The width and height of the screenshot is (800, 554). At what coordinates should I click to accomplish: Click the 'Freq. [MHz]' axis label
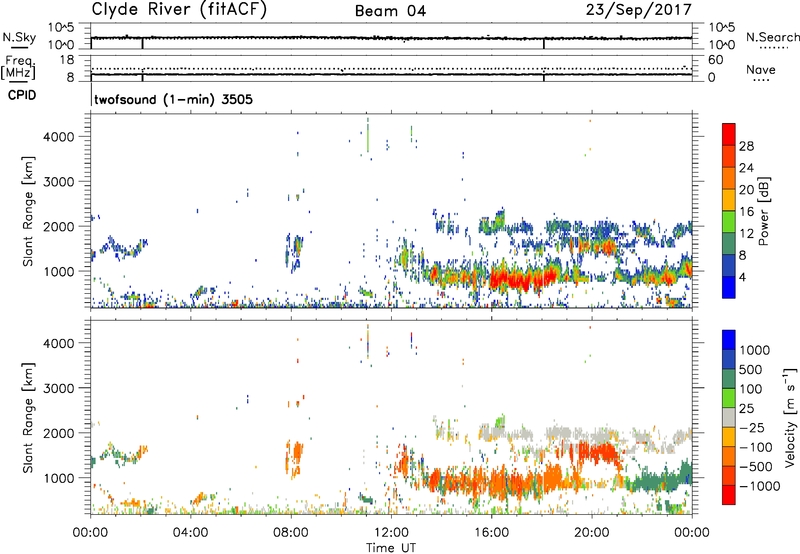[18, 67]
